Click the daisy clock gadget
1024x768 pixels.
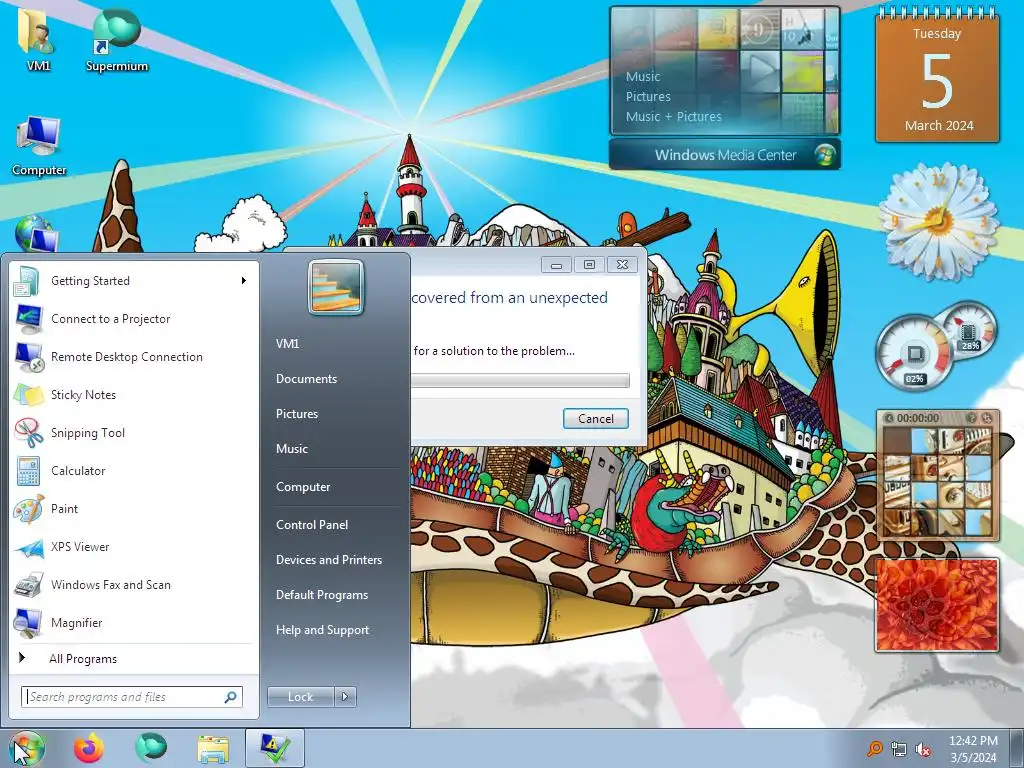(938, 221)
